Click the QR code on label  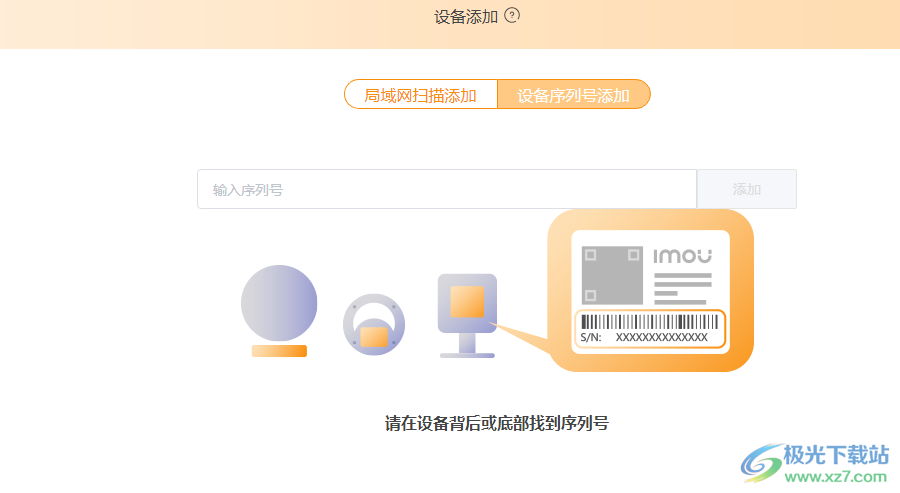click(612, 275)
